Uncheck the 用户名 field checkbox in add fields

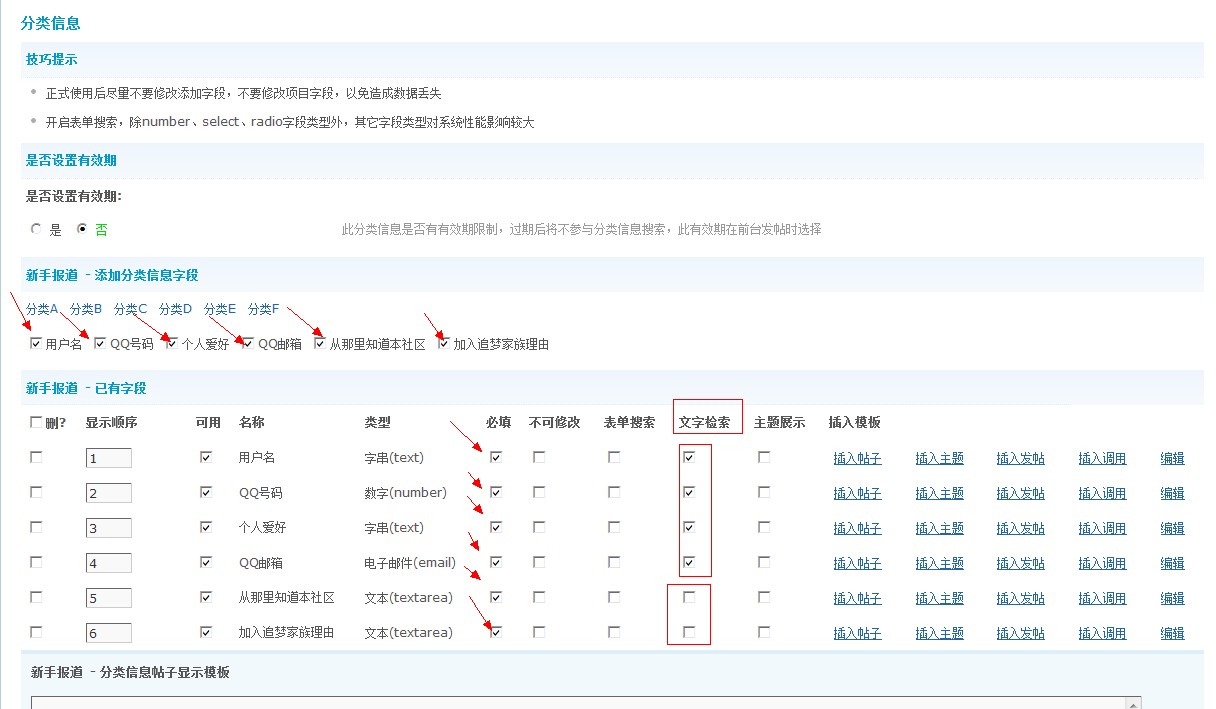tap(36, 344)
